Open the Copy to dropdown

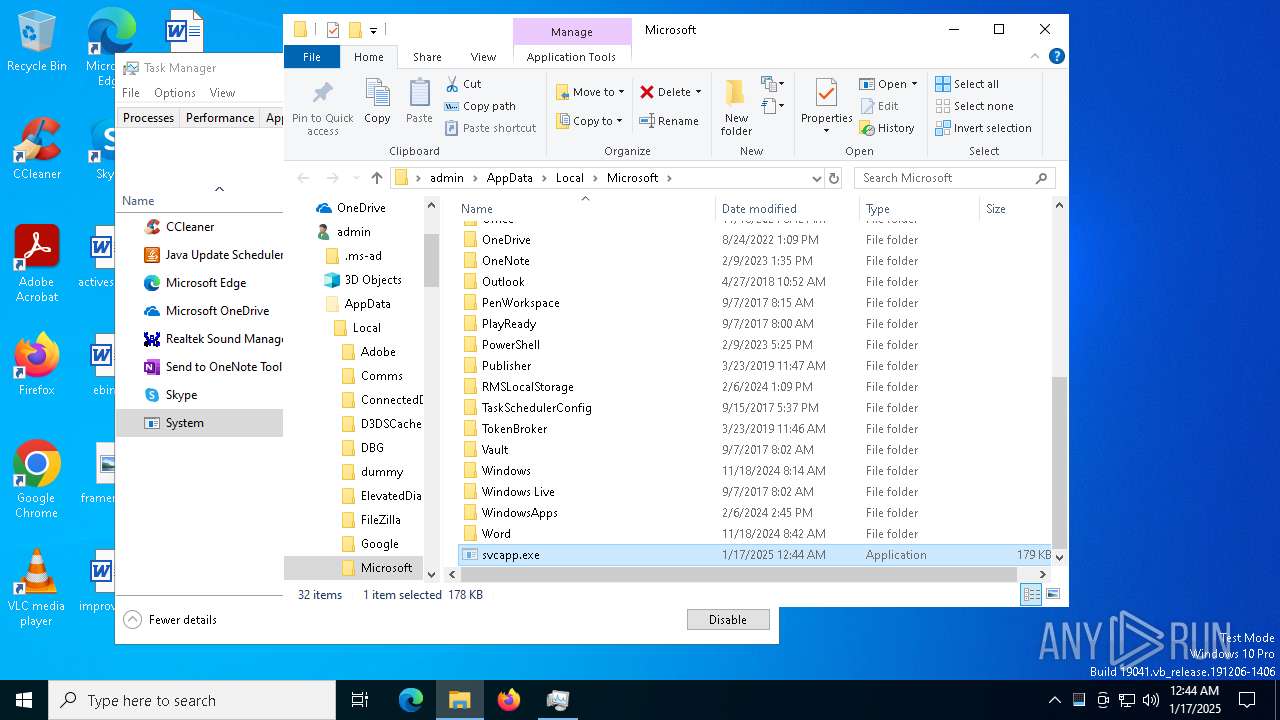[590, 121]
